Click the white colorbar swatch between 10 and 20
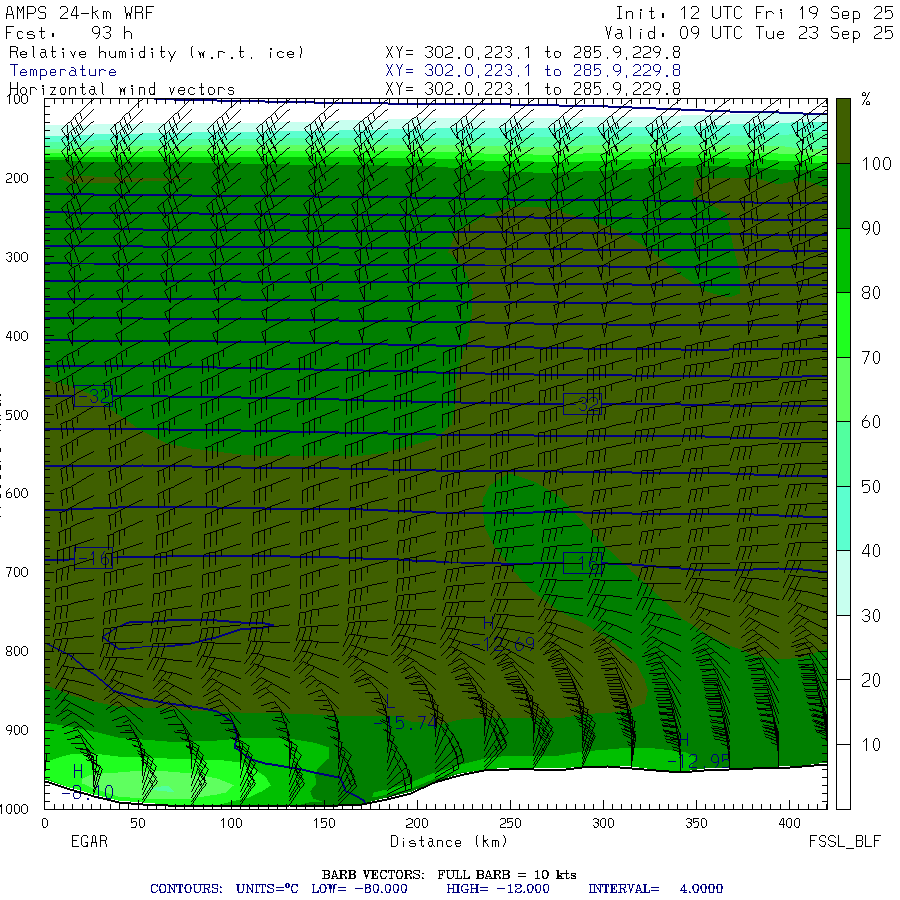The image size is (900, 900). 843,712
